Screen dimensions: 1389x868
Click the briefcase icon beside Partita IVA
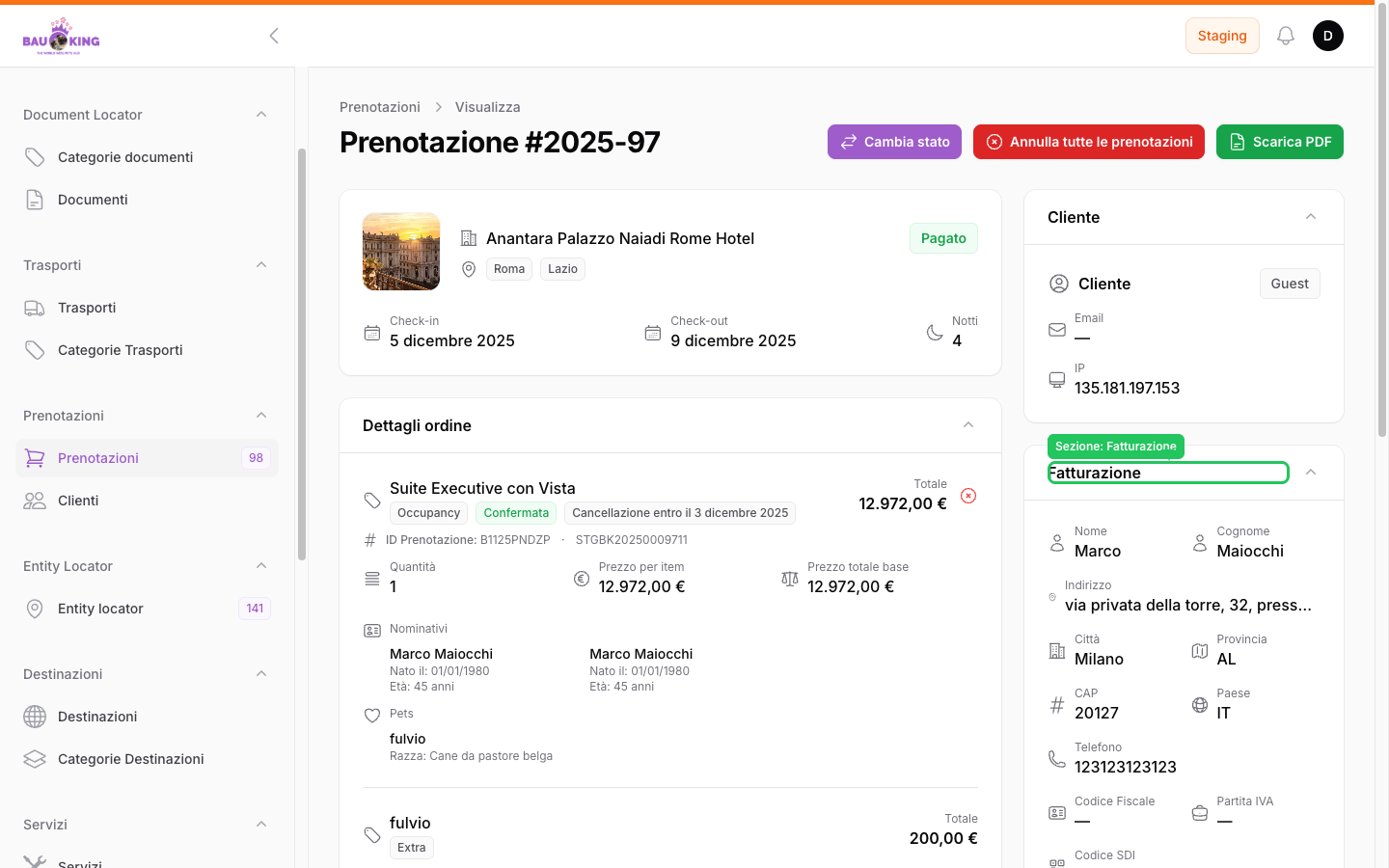click(x=1200, y=813)
